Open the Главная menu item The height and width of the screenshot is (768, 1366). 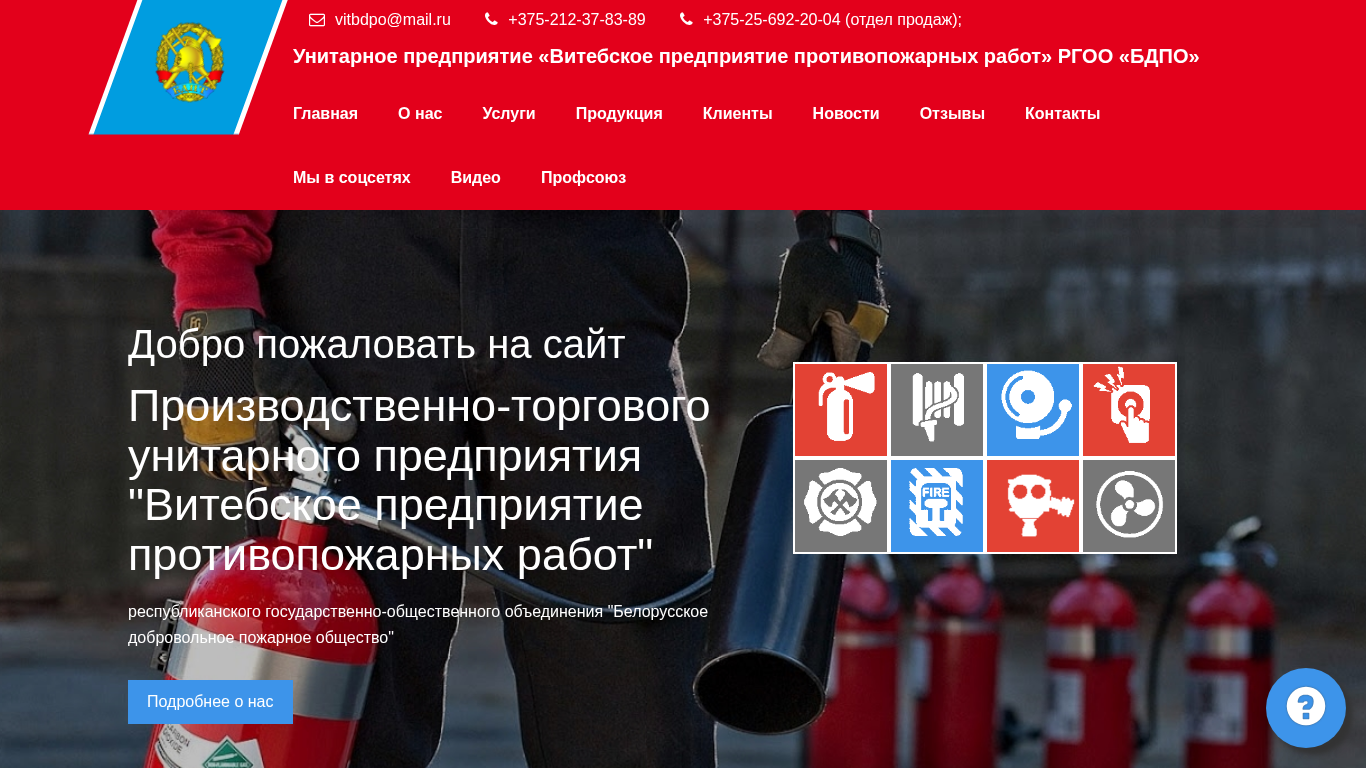325,114
